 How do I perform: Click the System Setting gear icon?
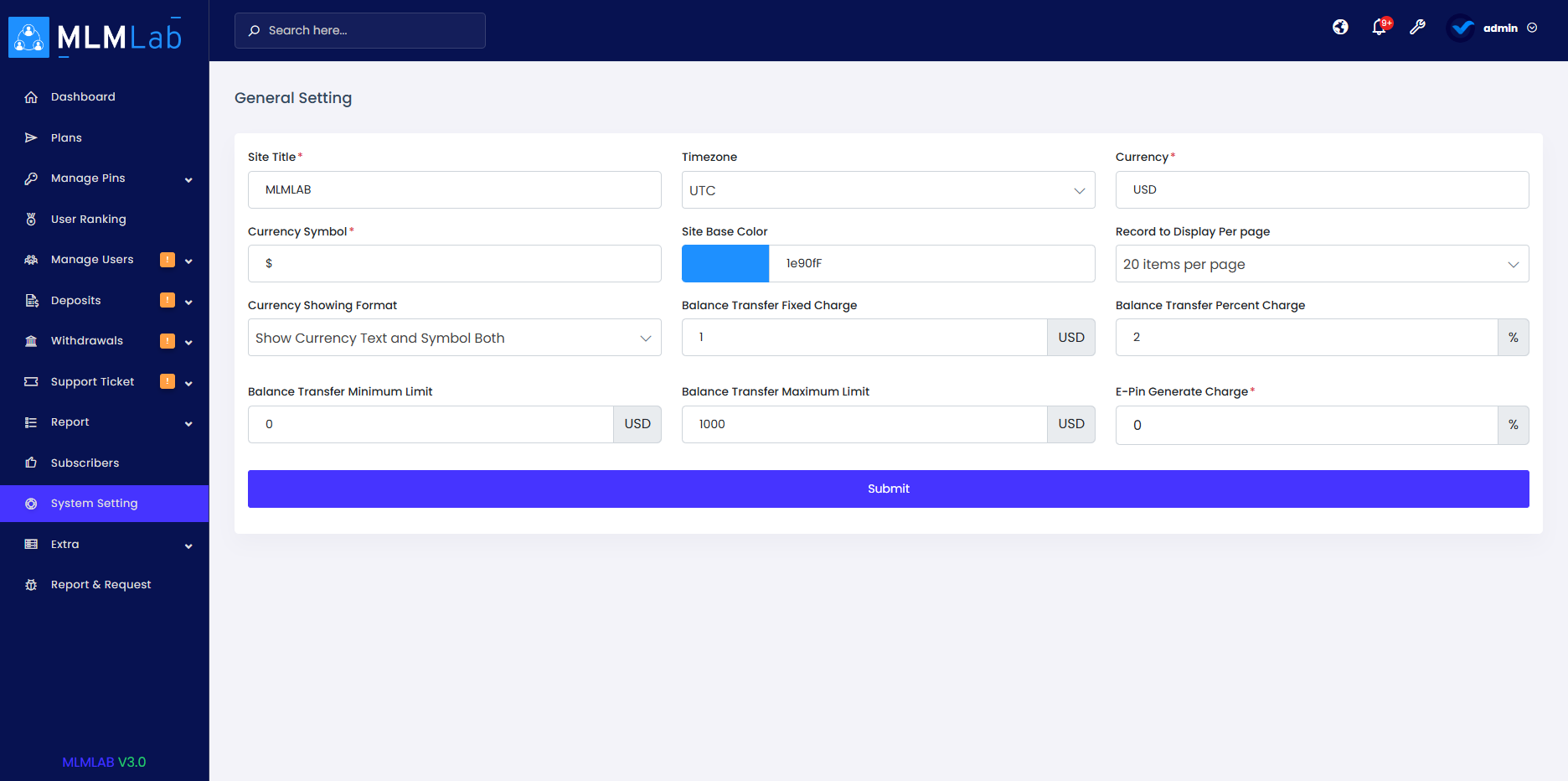[x=31, y=504]
